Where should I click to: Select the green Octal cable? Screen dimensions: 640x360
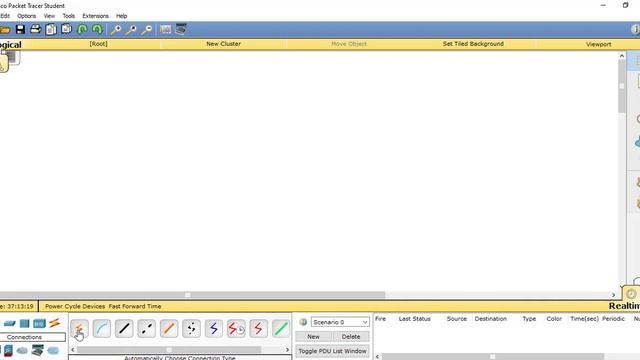[281, 329]
